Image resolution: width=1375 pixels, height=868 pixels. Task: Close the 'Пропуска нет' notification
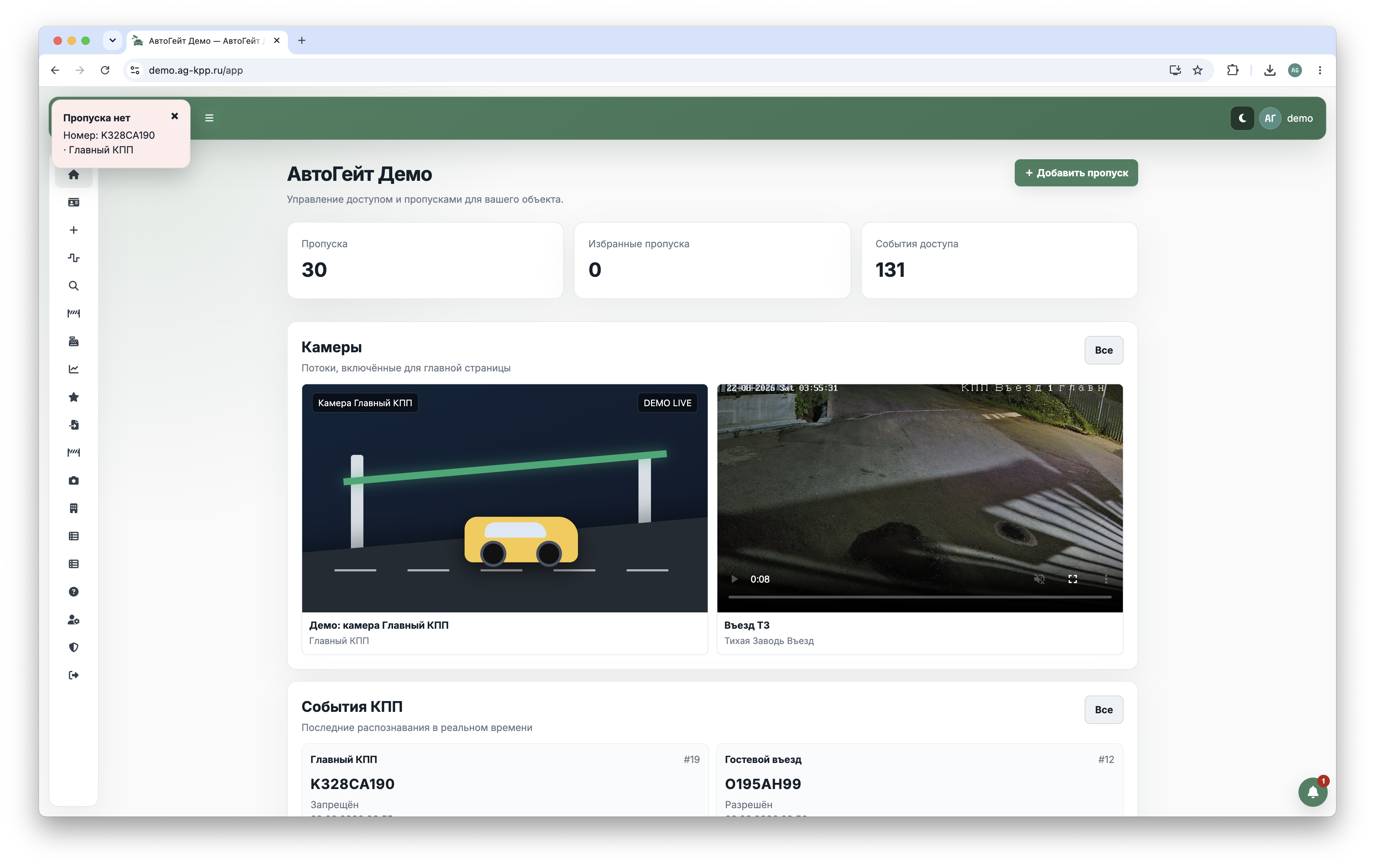(x=175, y=116)
